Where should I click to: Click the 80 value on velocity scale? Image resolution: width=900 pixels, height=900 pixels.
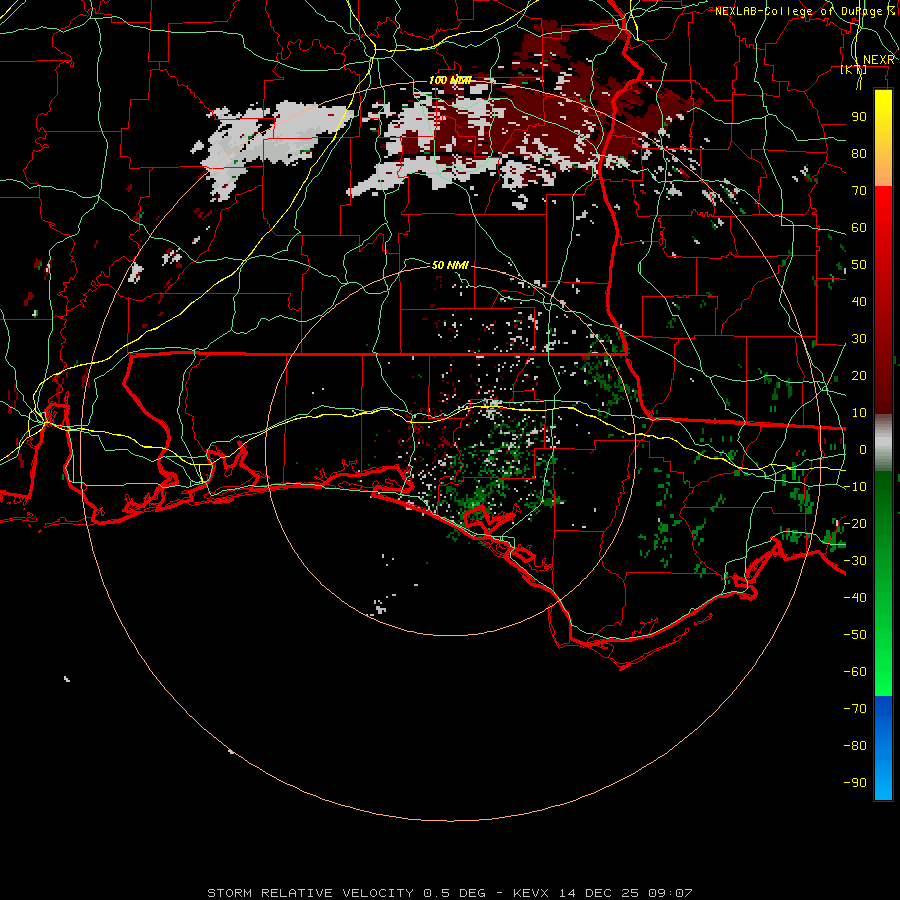tap(859, 153)
